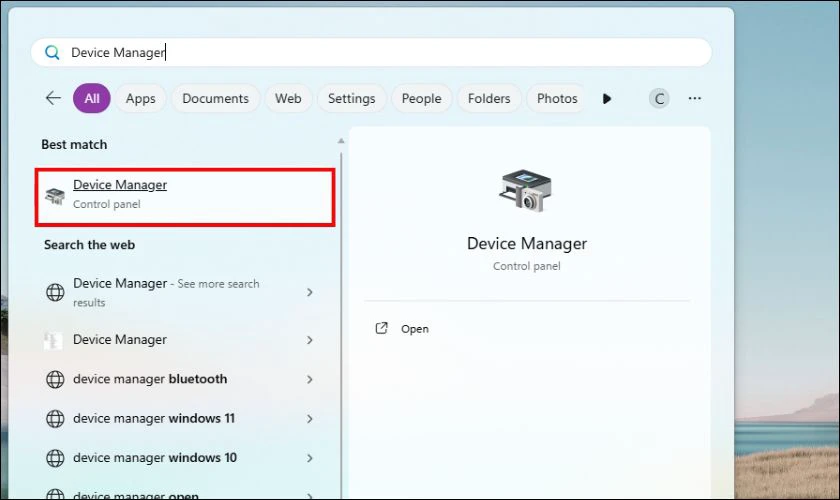Expand device manager windows 10 suggestion chevron

(x=310, y=458)
